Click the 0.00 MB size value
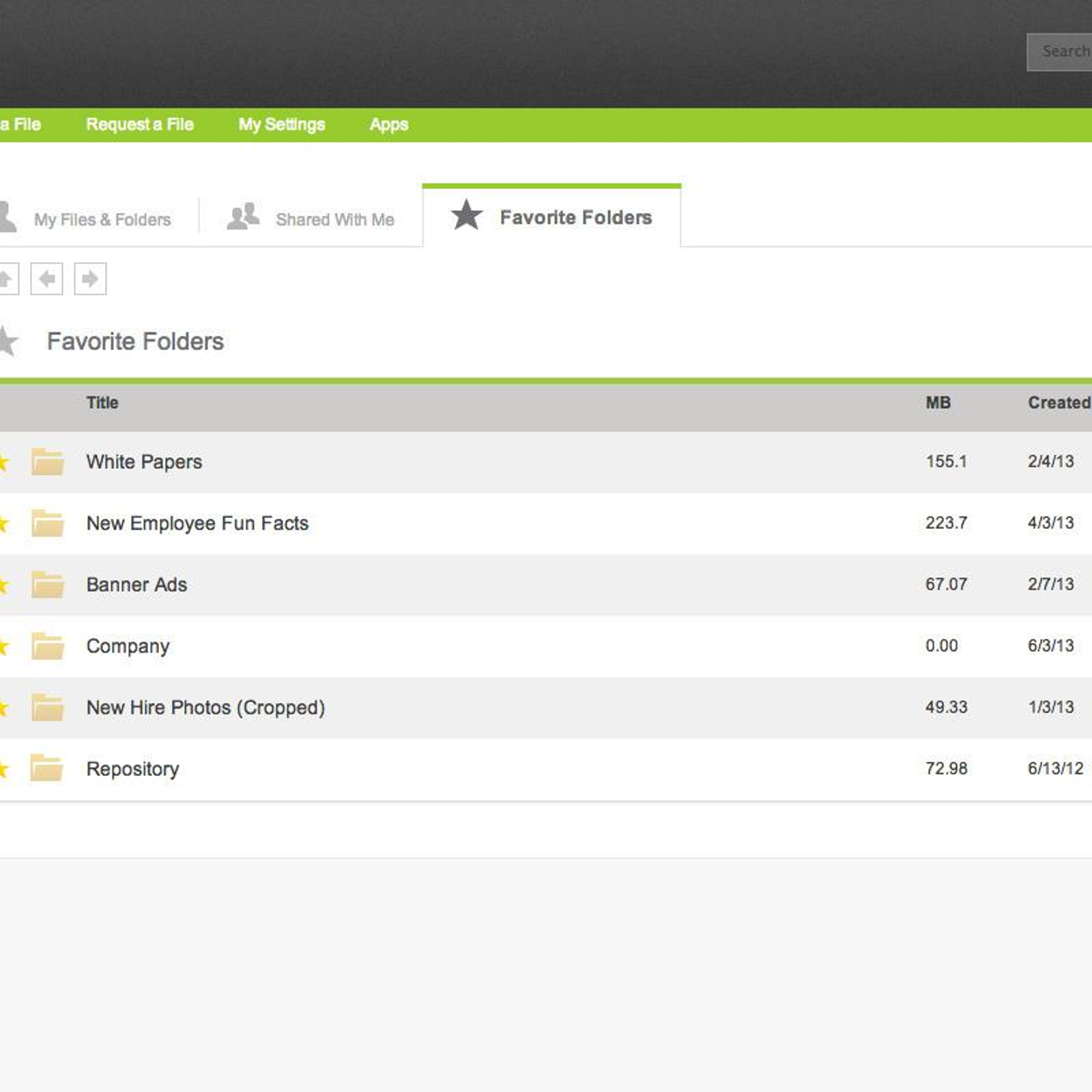Screen dimensions: 1092x1092 942,646
